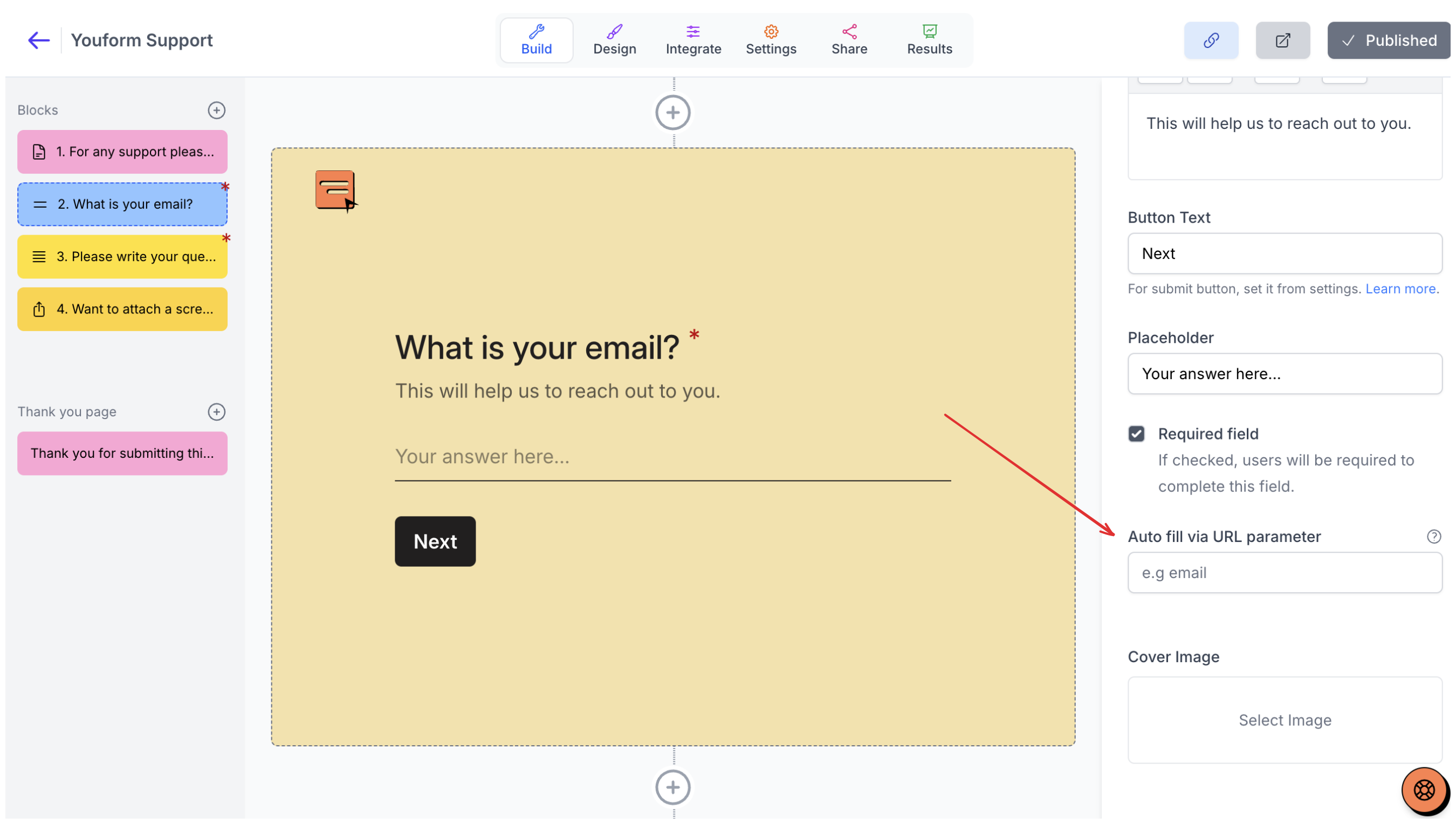The width and height of the screenshot is (1456, 824).
Task: Open the Thank you for submitting page block
Action: pyautogui.click(x=122, y=454)
